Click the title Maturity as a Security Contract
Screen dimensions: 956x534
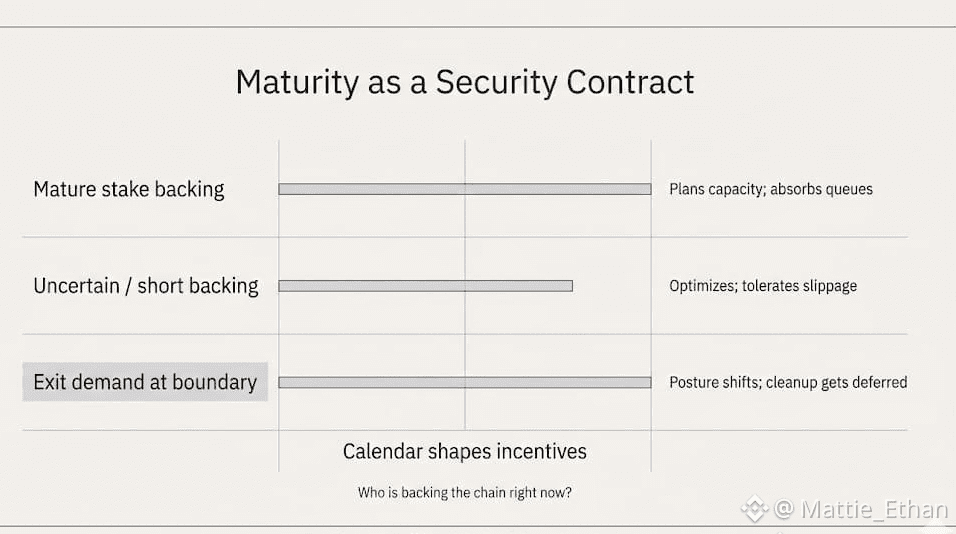(x=465, y=82)
